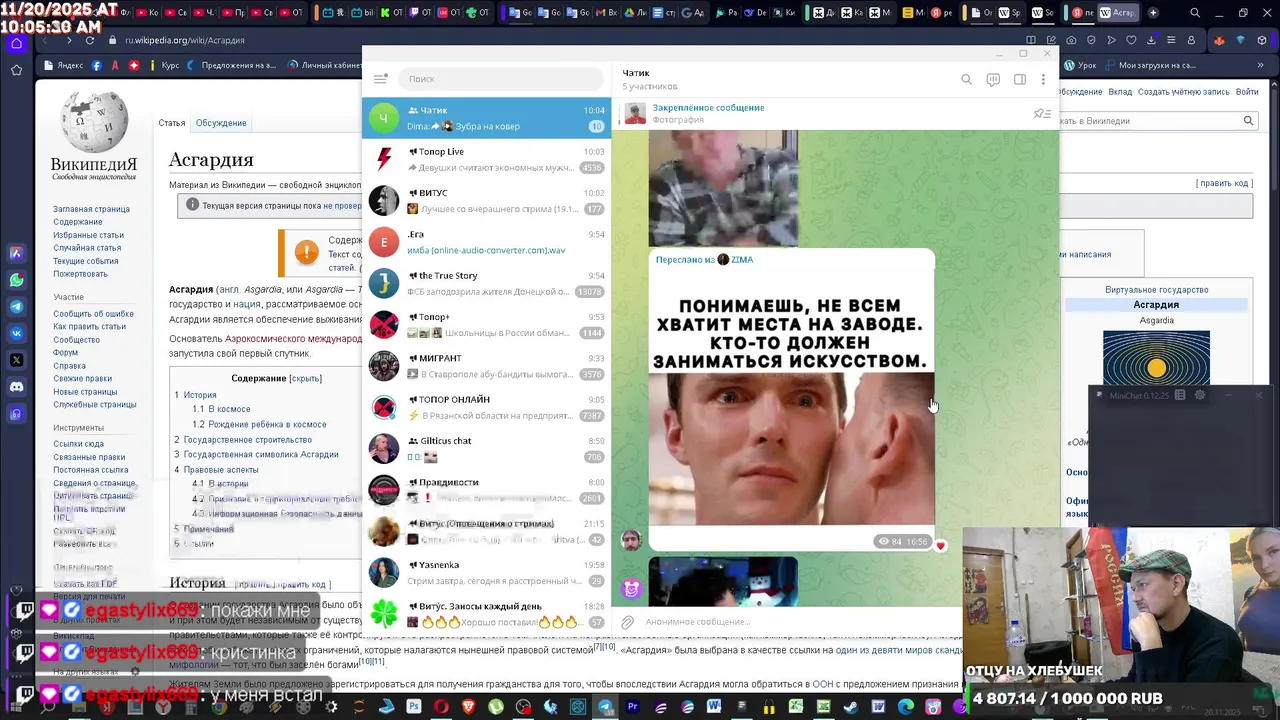
Task: Go forward with browser forward arrow
Action: [x=68, y=40]
